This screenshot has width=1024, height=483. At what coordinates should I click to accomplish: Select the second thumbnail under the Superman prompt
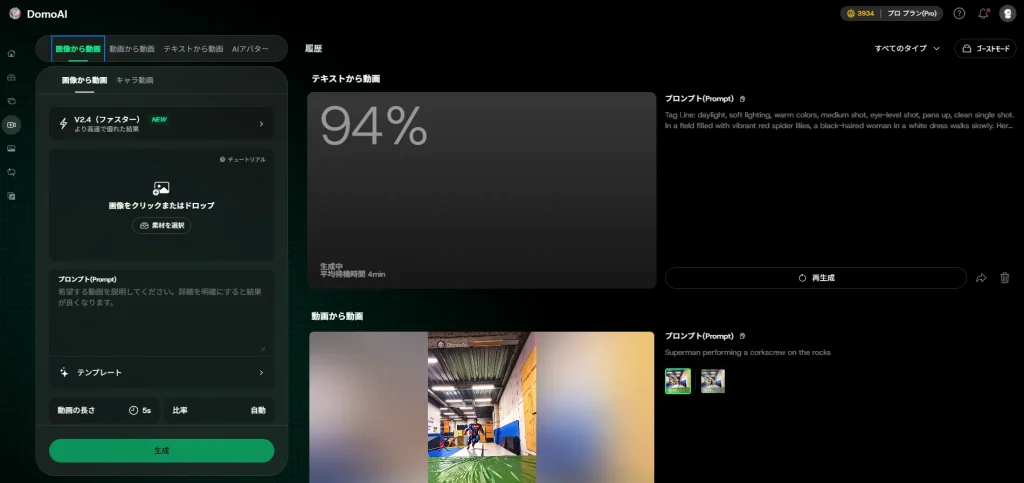click(712, 381)
